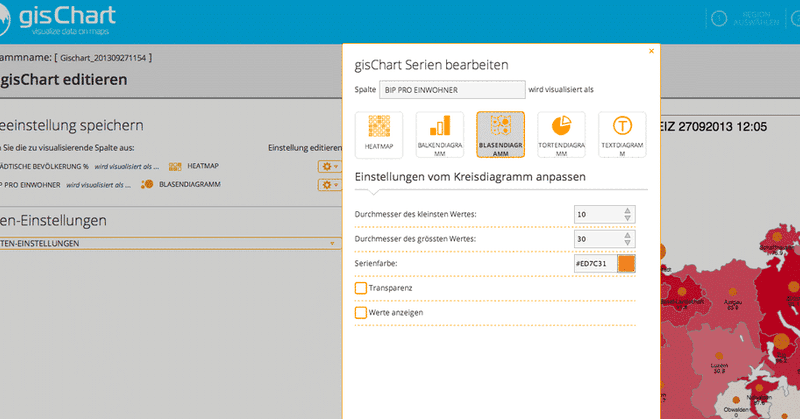This screenshot has width=800, height=419.
Task: Click the gisChart logo
Action: [59, 19]
